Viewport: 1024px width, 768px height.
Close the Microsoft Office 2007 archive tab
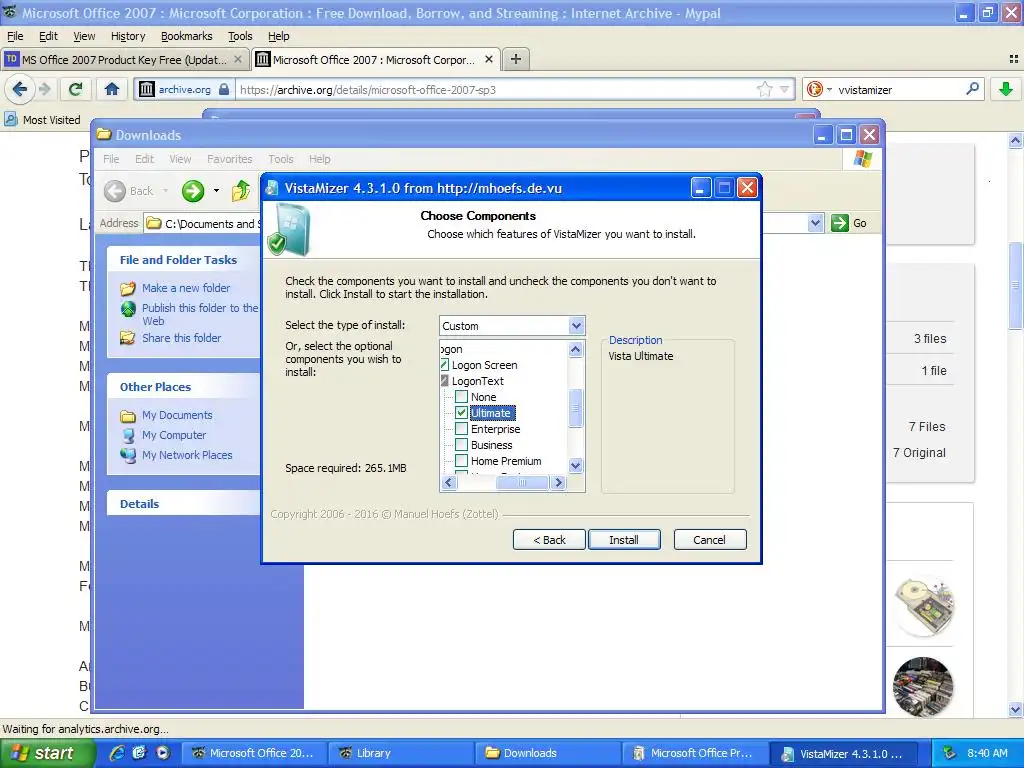coord(488,59)
